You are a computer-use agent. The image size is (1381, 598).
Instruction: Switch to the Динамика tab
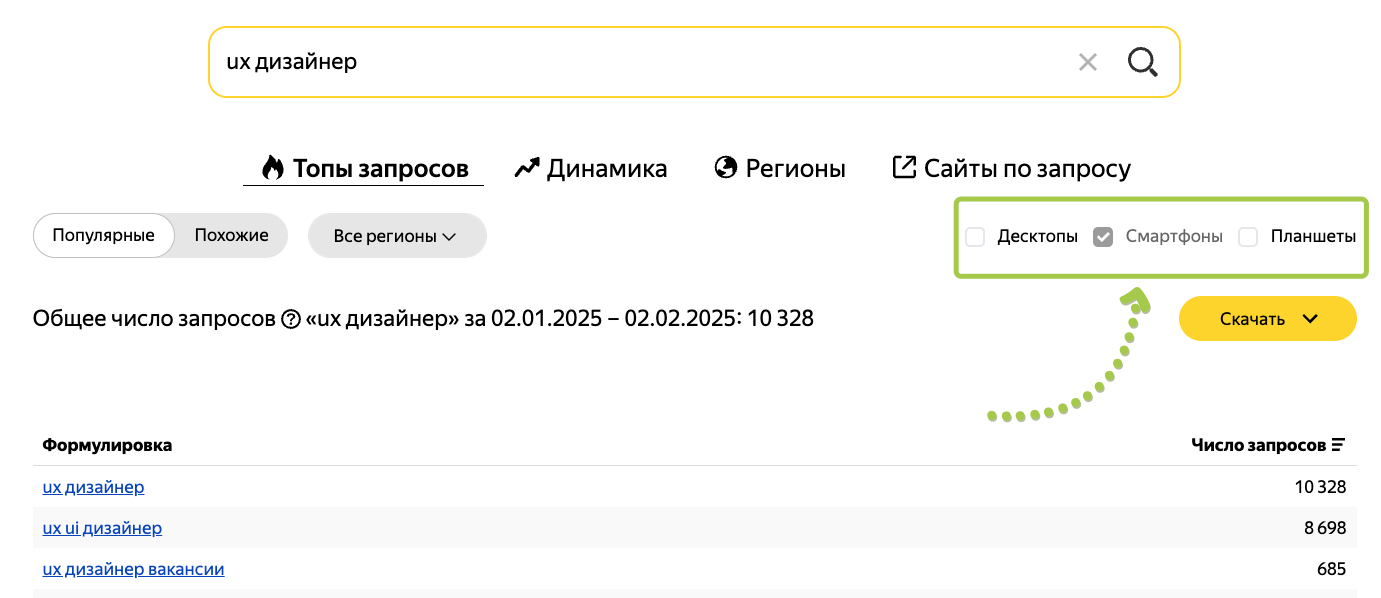tap(606, 168)
